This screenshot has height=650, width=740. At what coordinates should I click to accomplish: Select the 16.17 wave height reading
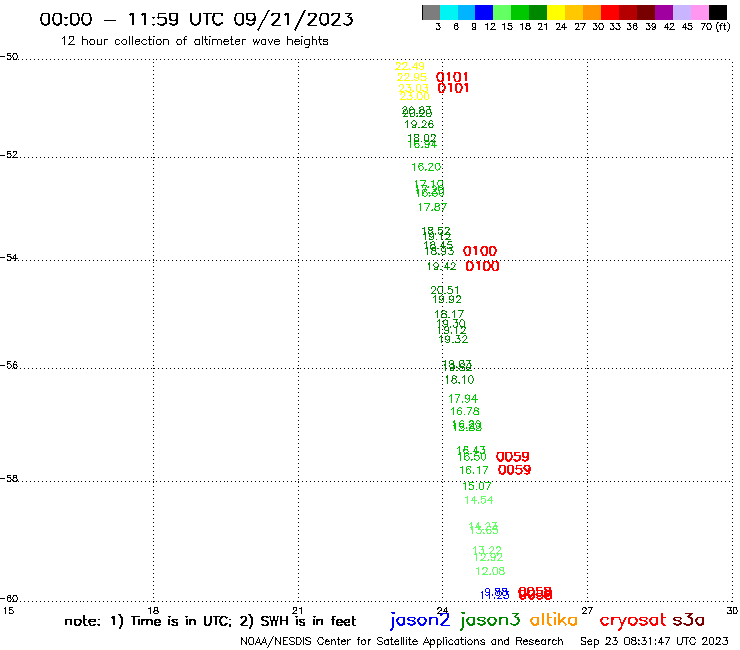474,471
